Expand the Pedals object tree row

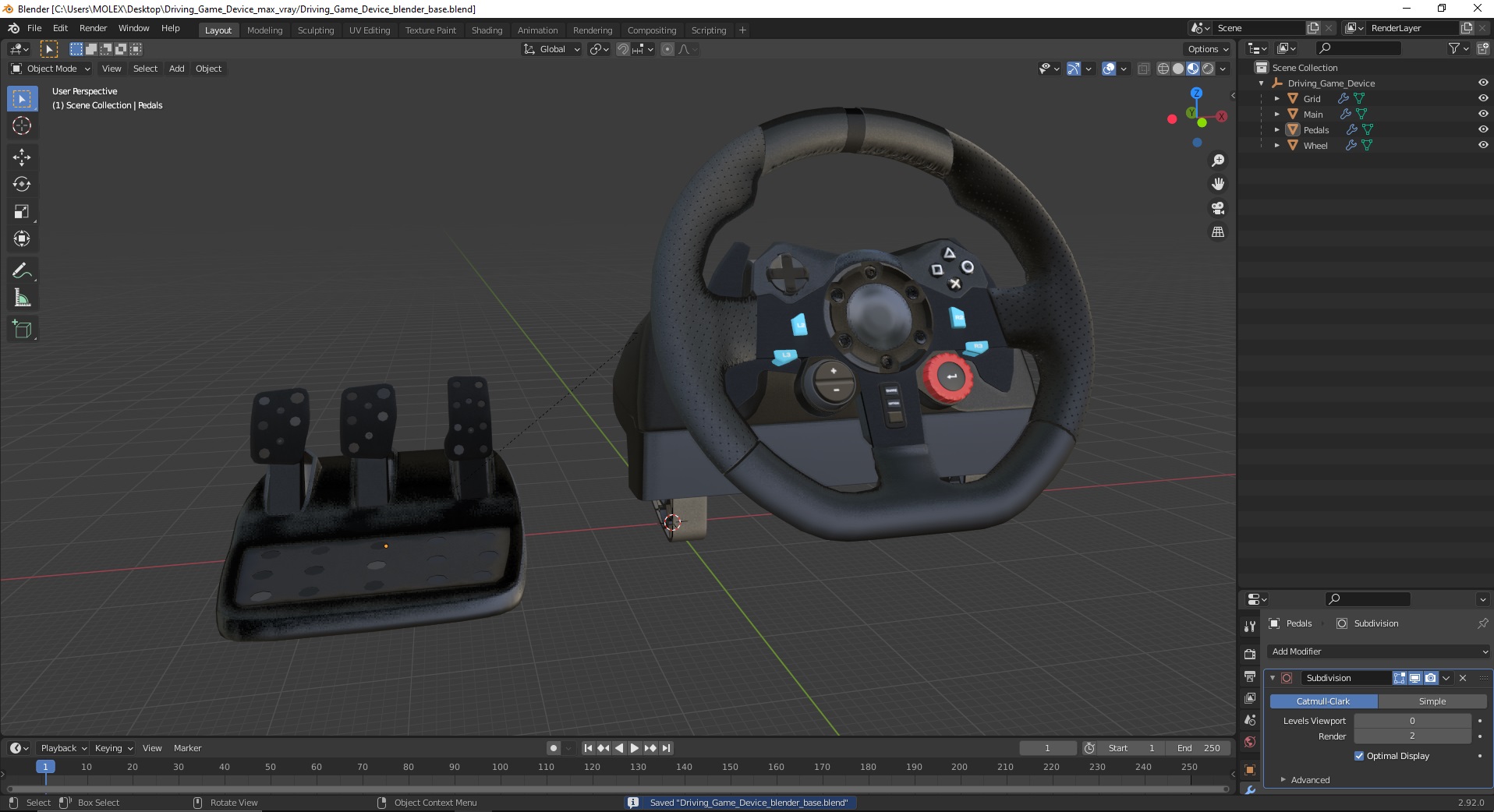pos(1276,129)
